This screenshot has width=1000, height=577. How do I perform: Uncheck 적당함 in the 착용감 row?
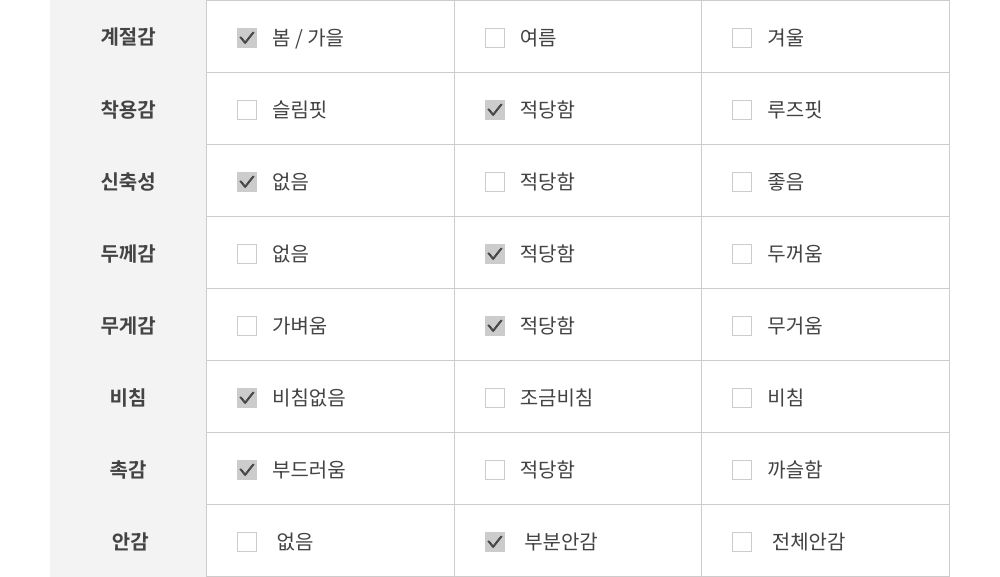point(495,110)
